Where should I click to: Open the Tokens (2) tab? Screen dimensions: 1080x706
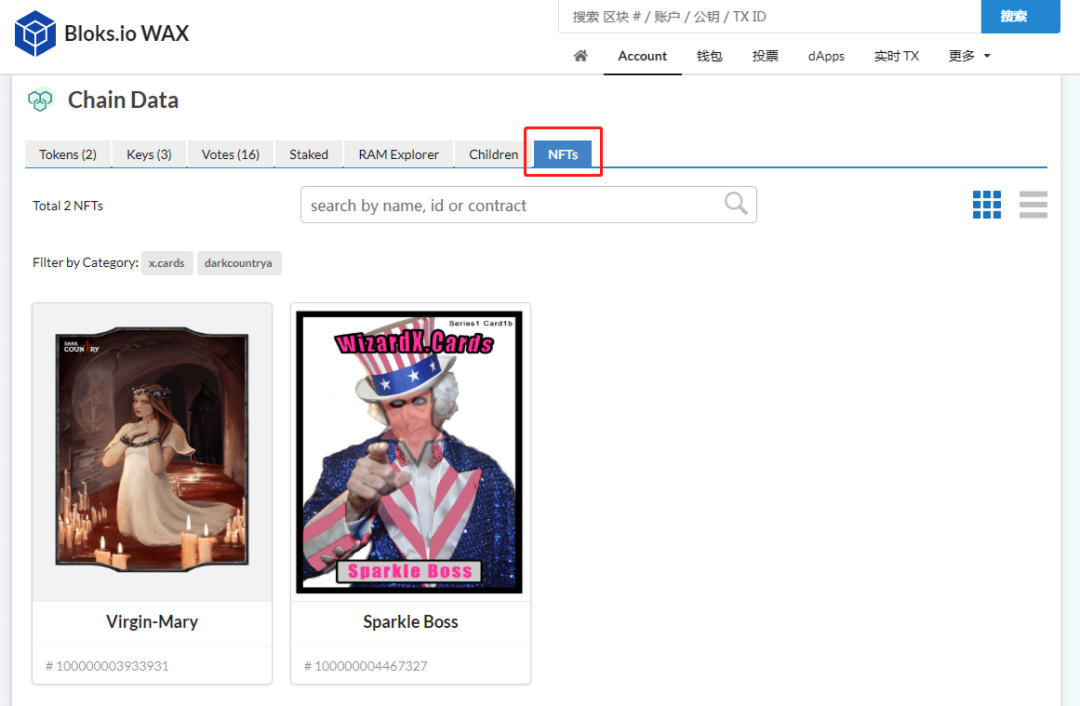click(x=68, y=154)
